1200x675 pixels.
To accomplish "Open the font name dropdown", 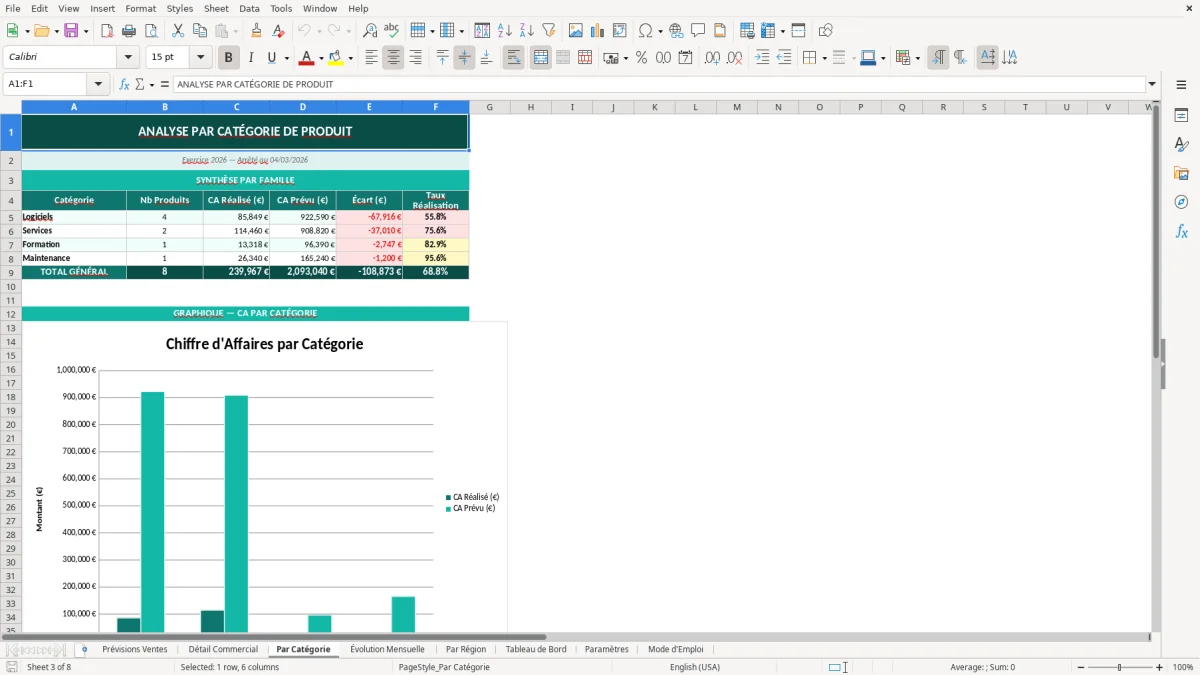I will (127, 58).
